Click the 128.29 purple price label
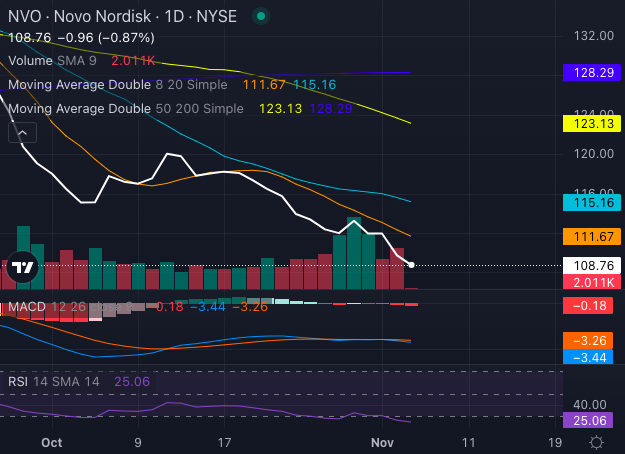Screen dimensions: 625x454 (x=594, y=73)
